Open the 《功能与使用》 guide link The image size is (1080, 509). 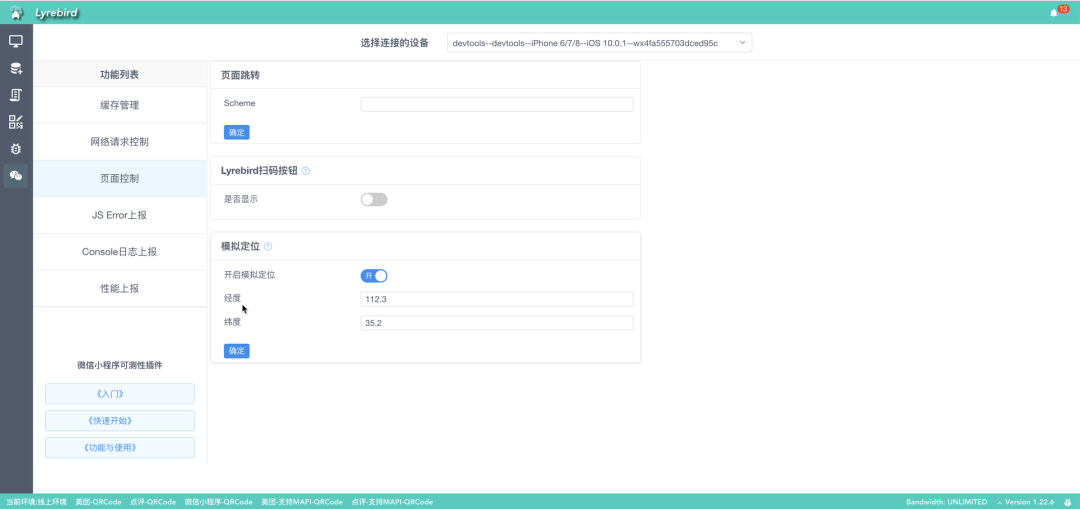pyautogui.click(x=120, y=448)
